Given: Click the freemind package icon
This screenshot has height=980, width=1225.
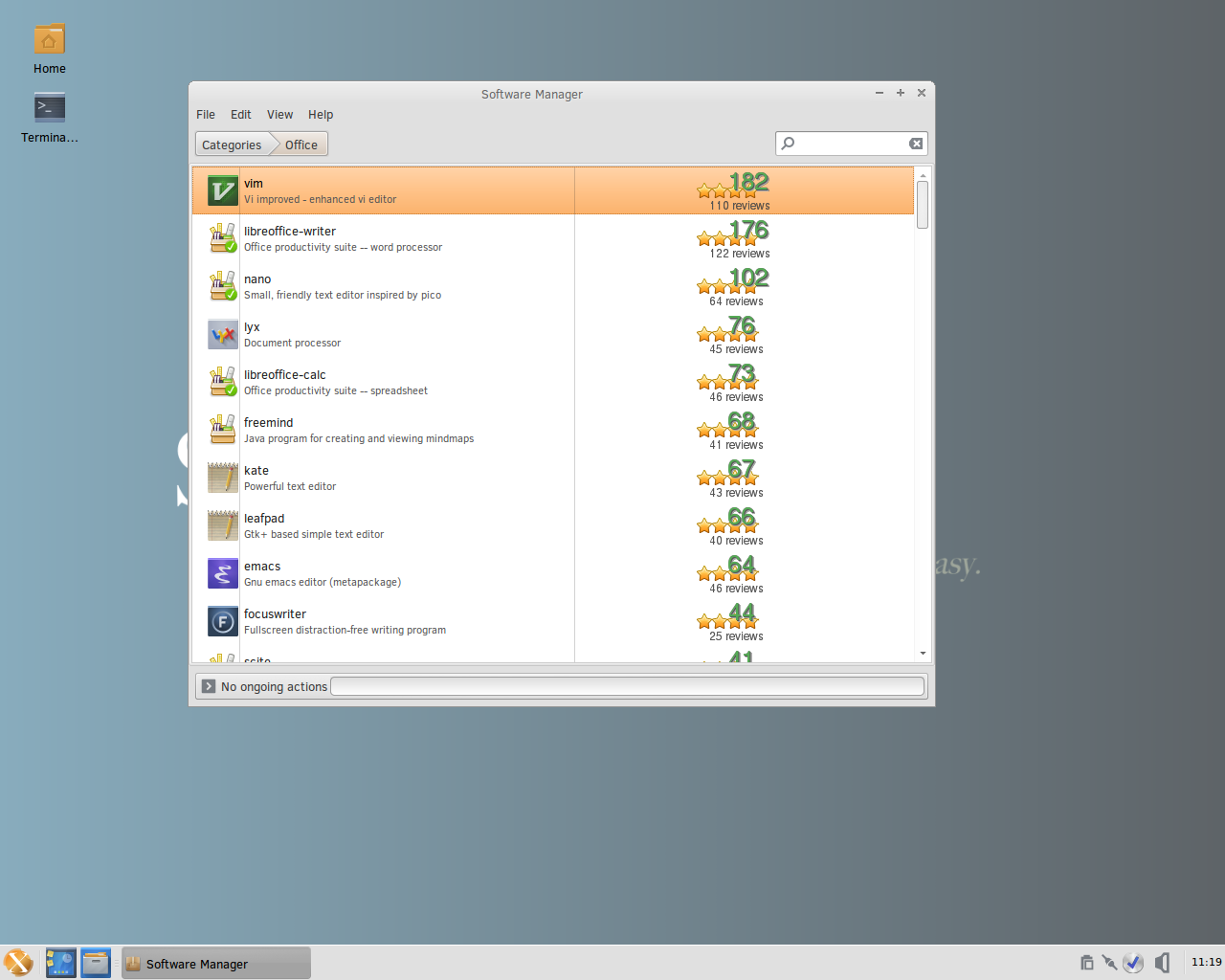Looking at the screenshot, I should (x=222, y=430).
